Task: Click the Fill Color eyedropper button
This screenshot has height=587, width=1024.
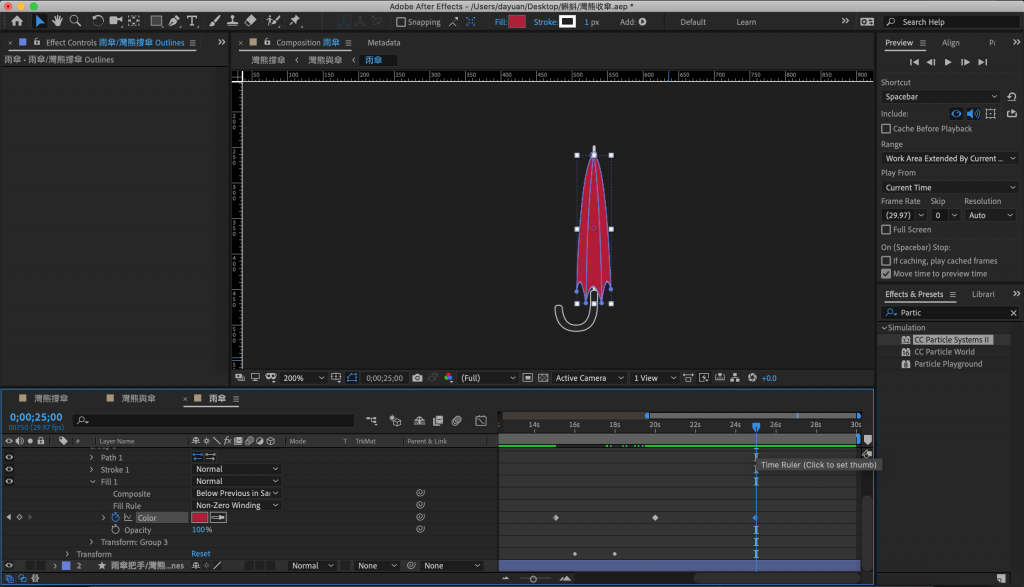Action: point(219,518)
